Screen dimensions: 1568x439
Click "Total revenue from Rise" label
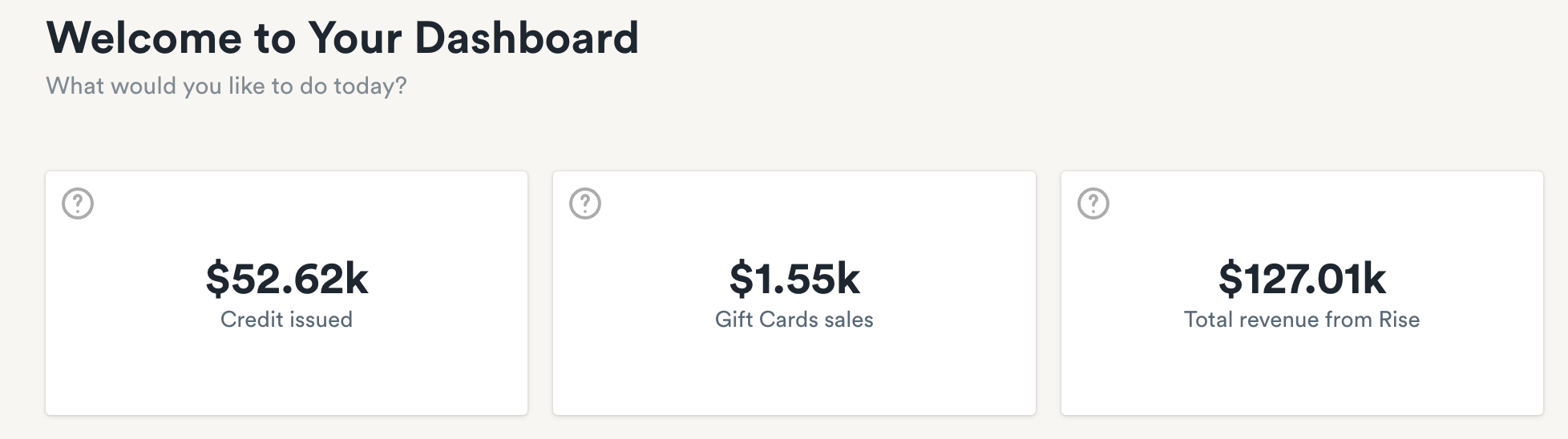[1302, 320]
